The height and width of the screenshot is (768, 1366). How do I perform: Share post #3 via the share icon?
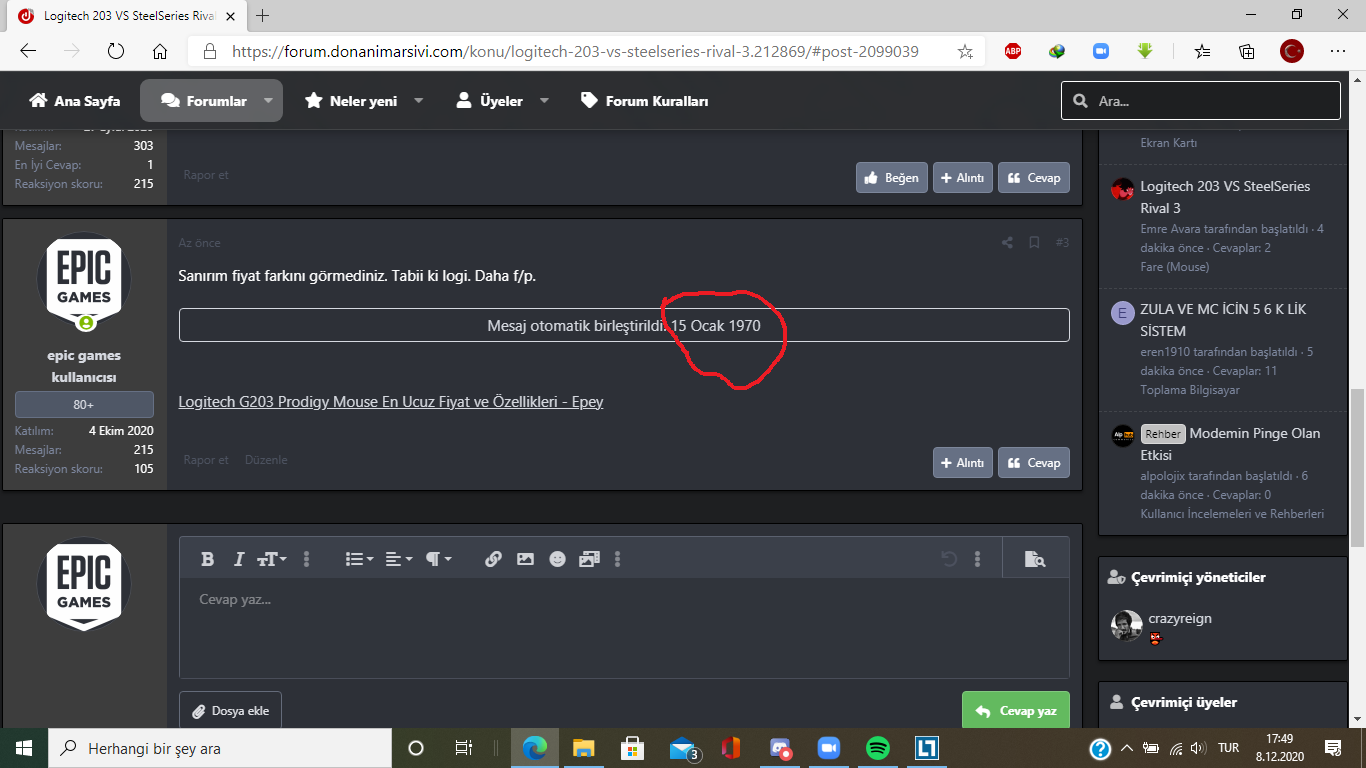pyautogui.click(x=1007, y=243)
